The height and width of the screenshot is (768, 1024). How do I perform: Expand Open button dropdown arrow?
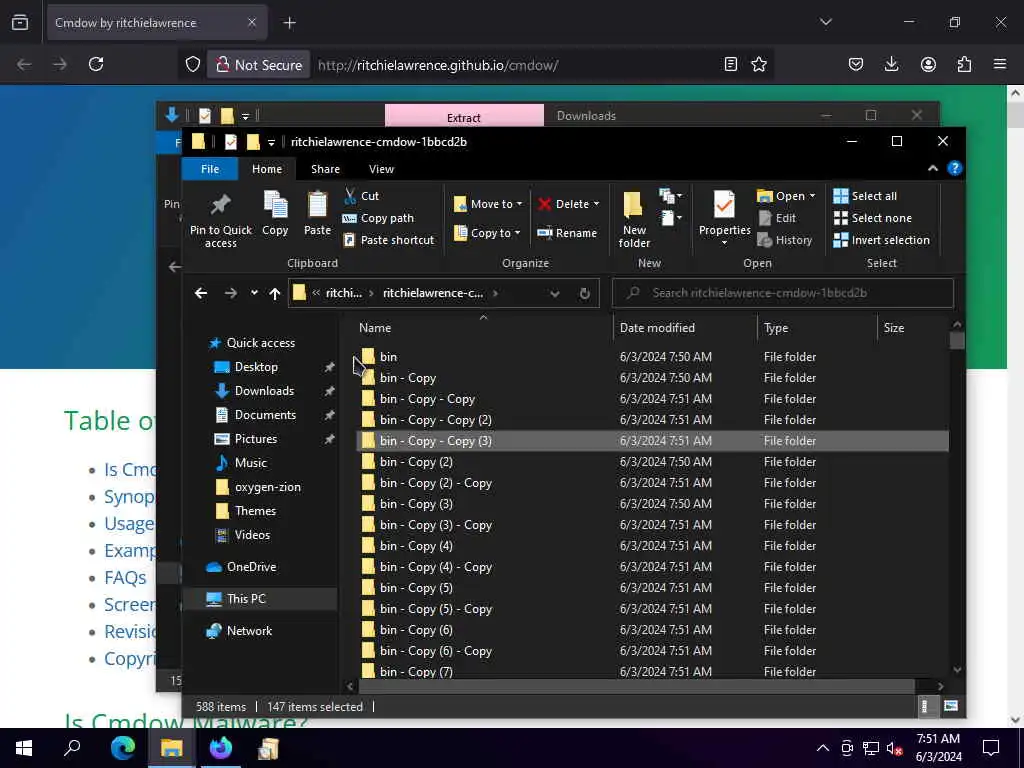click(812, 196)
